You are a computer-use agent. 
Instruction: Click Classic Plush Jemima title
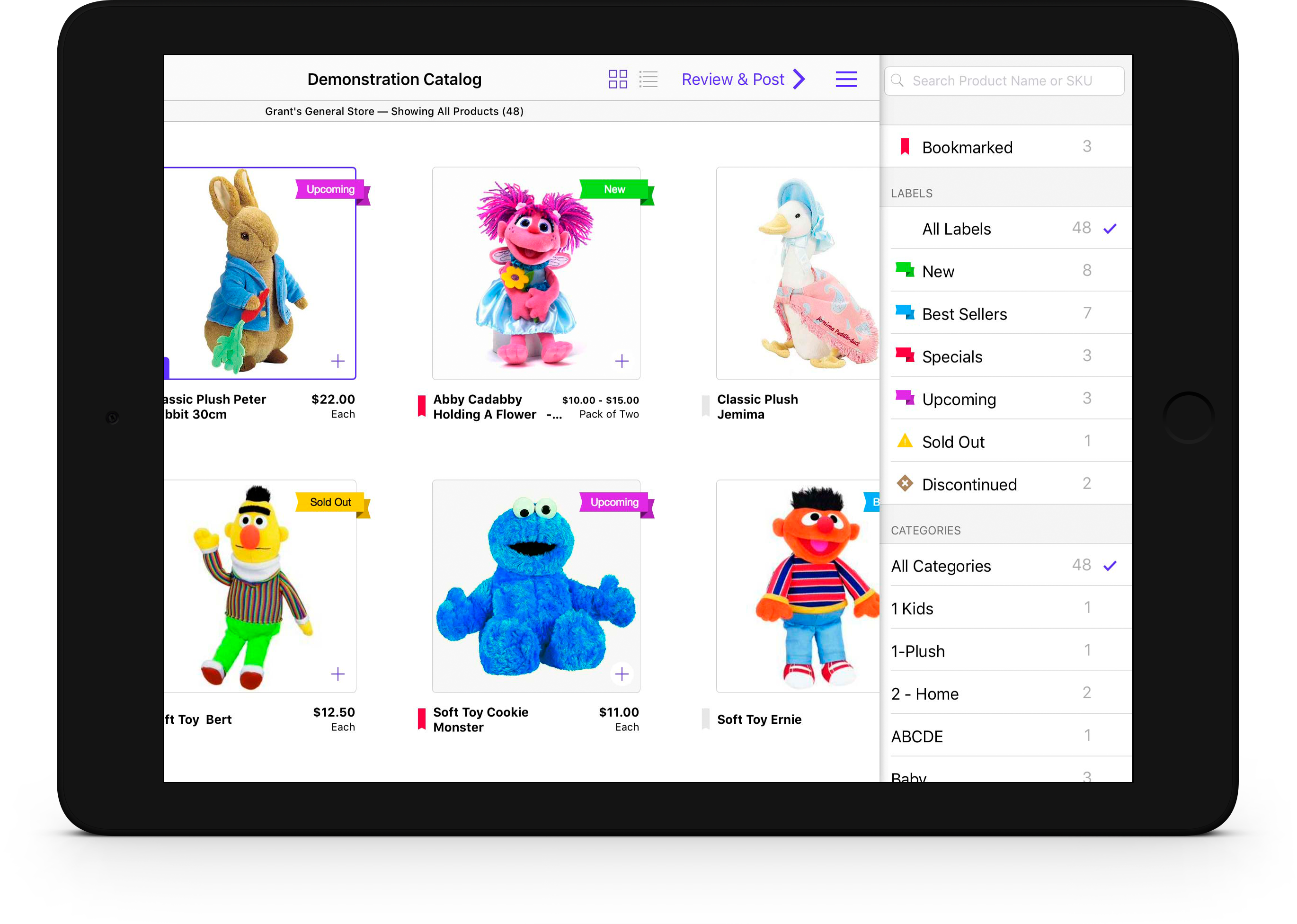757,407
